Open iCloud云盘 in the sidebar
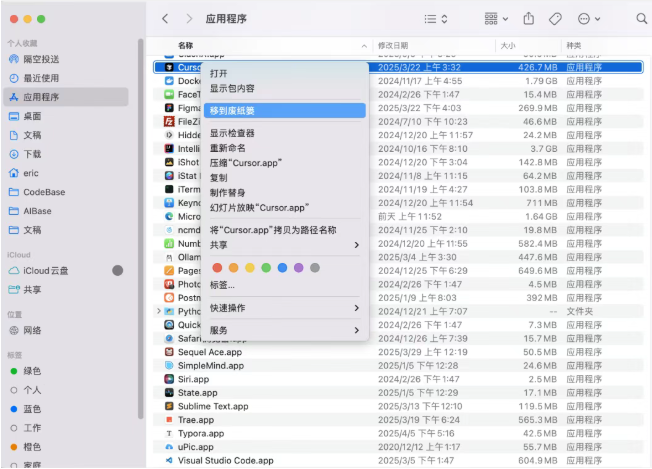 click(66, 271)
